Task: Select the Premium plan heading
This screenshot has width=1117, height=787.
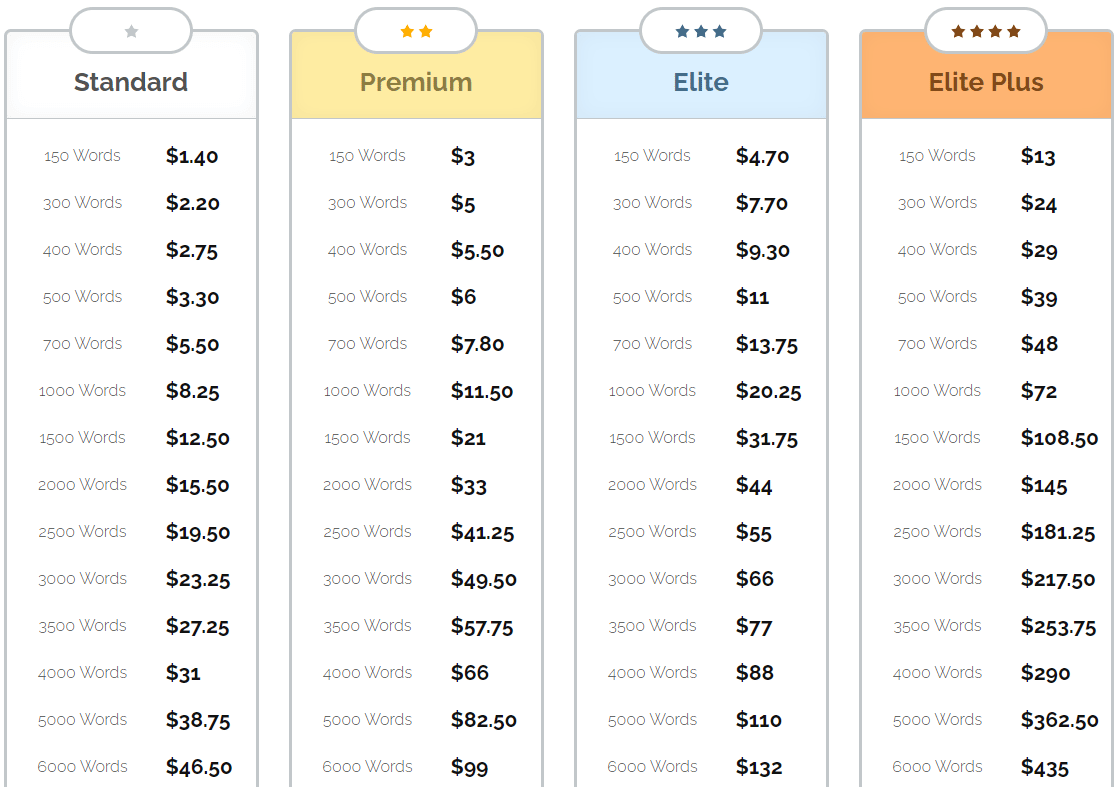Action: coord(416,82)
